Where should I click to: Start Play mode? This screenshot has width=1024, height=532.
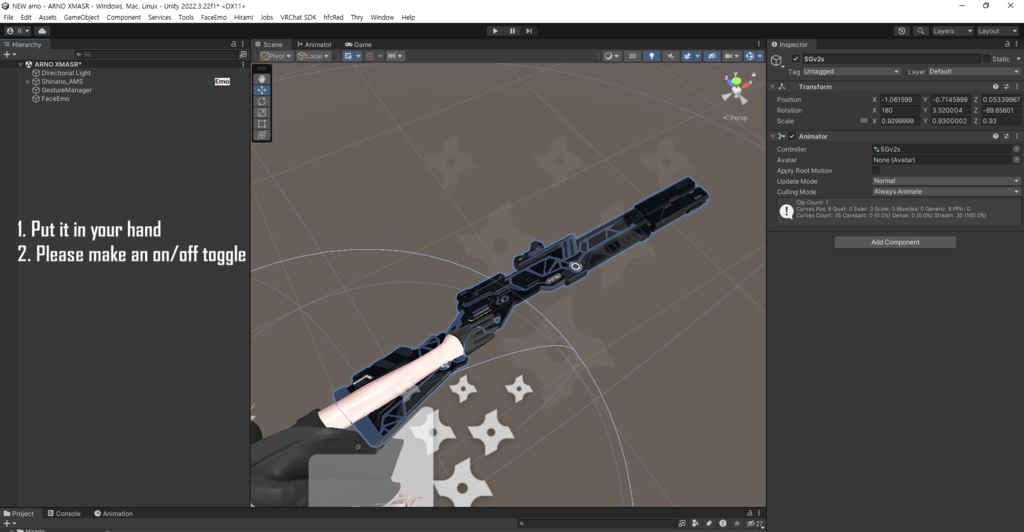coord(495,31)
